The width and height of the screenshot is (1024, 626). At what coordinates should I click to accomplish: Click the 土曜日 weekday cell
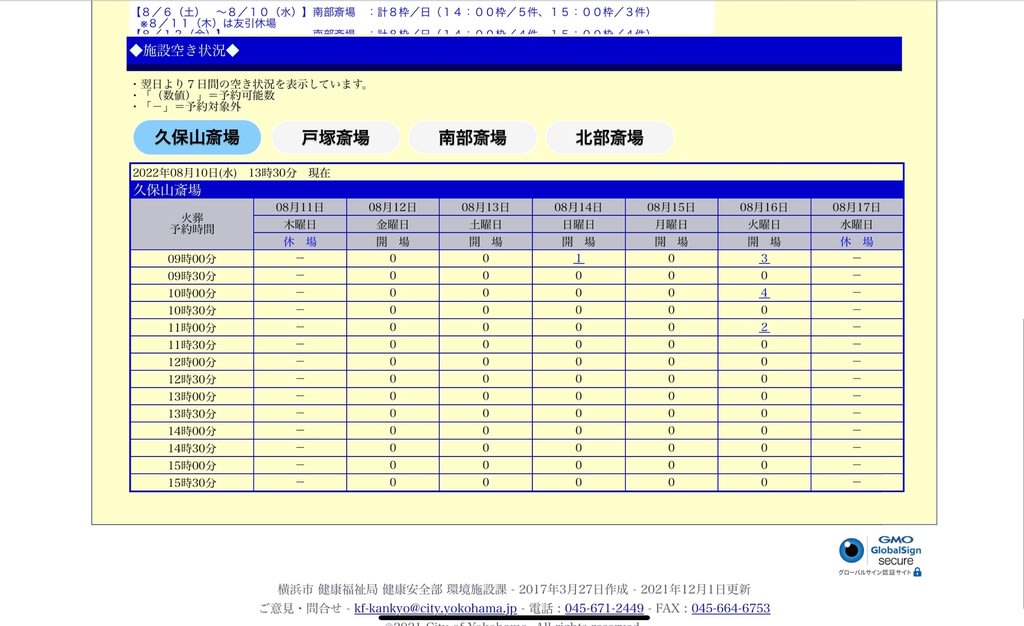(485, 225)
